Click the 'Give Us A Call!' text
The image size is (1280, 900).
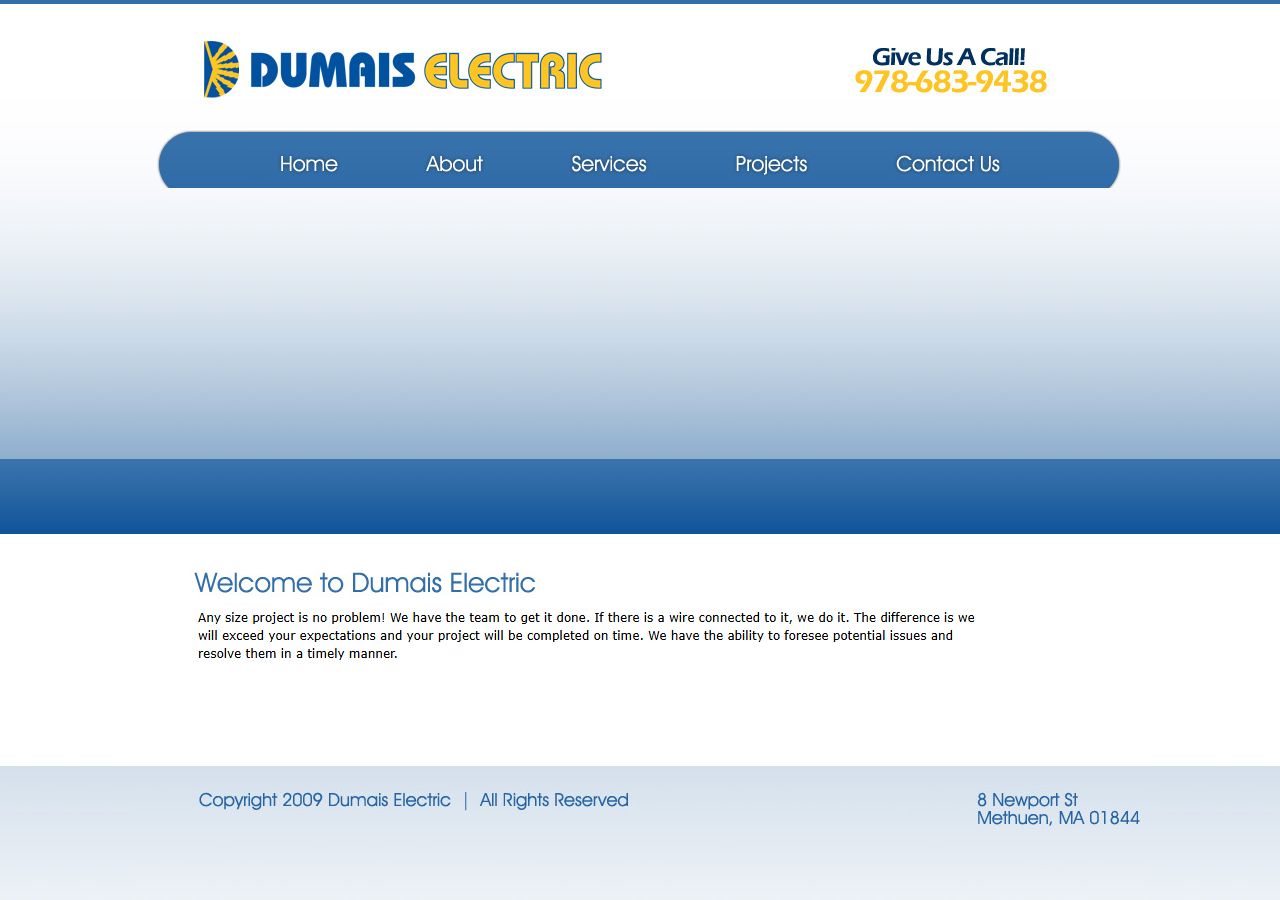click(x=949, y=57)
